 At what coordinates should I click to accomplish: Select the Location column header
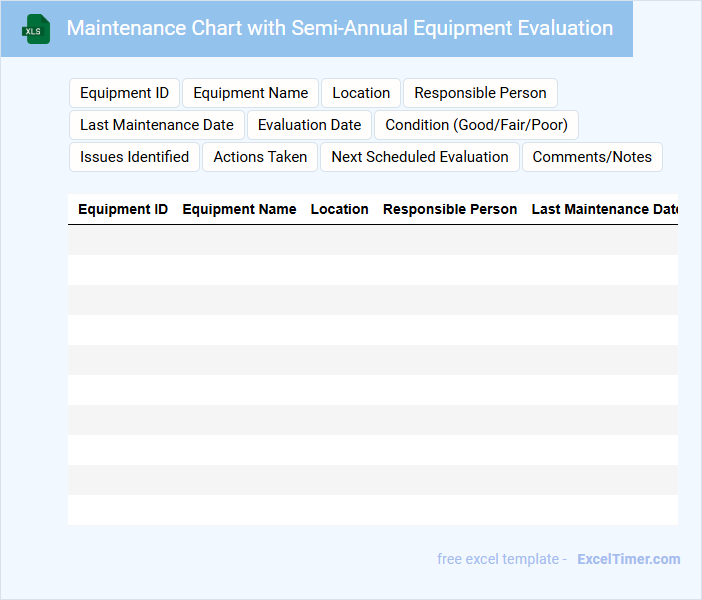pos(339,210)
